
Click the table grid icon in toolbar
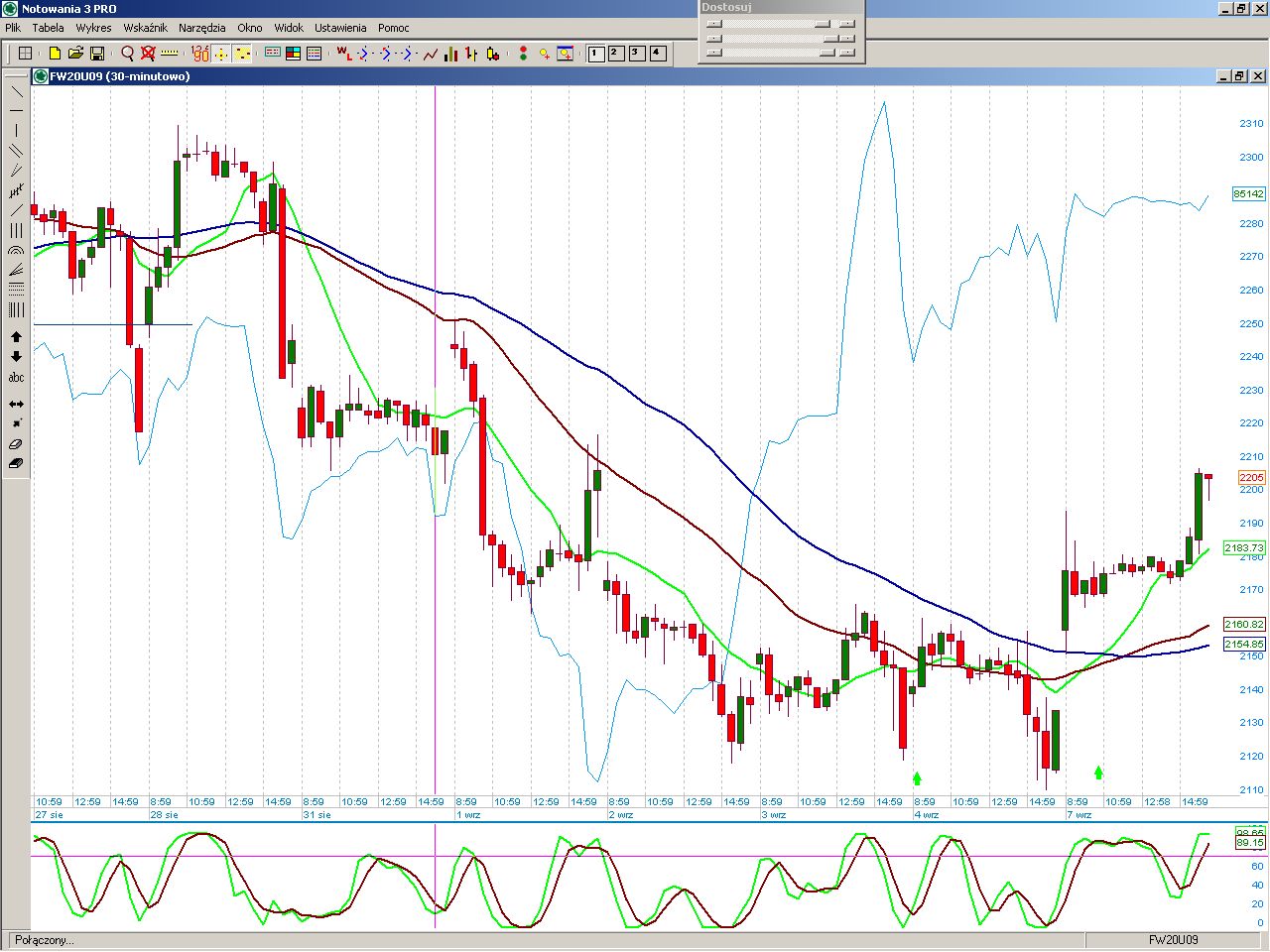26,54
